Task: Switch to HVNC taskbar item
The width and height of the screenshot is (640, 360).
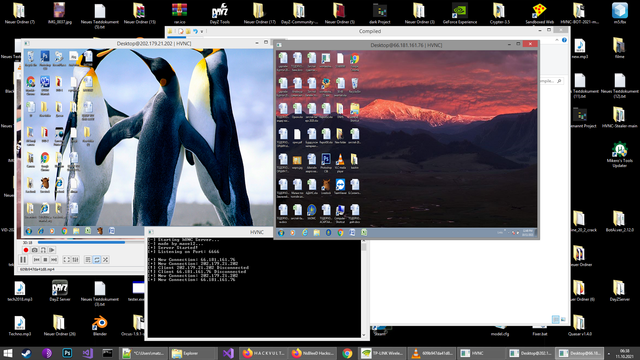Action: (x=481, y=353)
